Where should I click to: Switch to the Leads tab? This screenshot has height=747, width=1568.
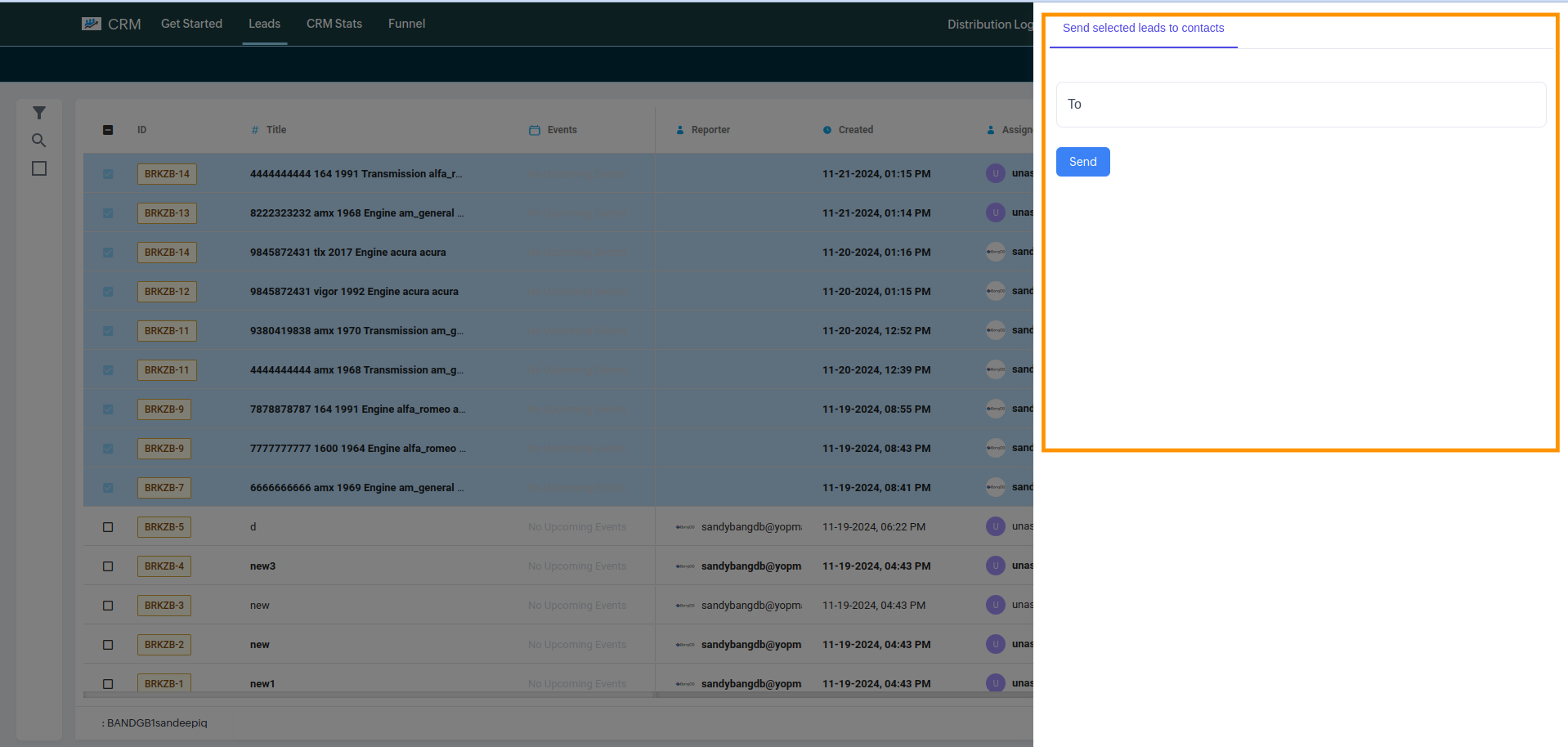(264, 24)
